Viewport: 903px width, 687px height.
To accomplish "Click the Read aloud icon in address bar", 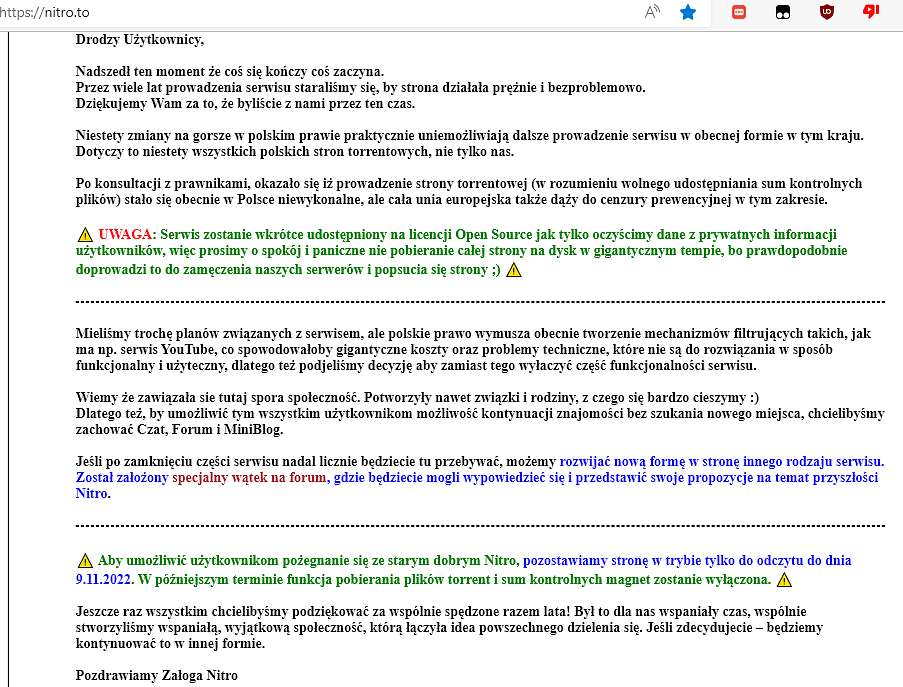I will point(652,12).
